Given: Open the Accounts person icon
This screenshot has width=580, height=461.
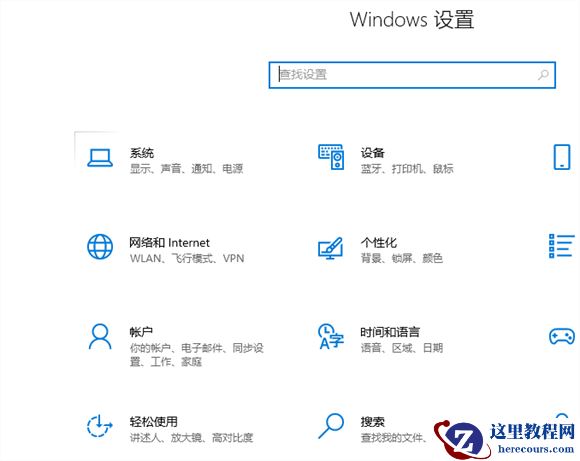Looking at the screenshot, I should (100, 336).
